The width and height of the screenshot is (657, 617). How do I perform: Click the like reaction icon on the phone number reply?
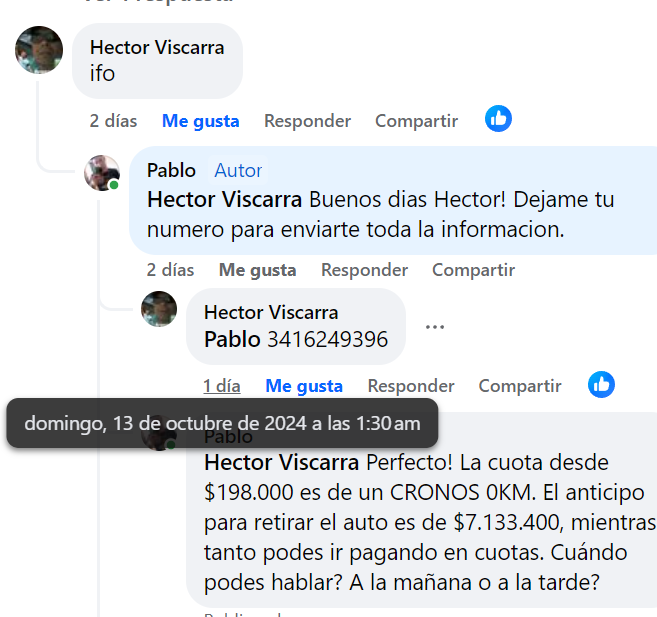601,384
